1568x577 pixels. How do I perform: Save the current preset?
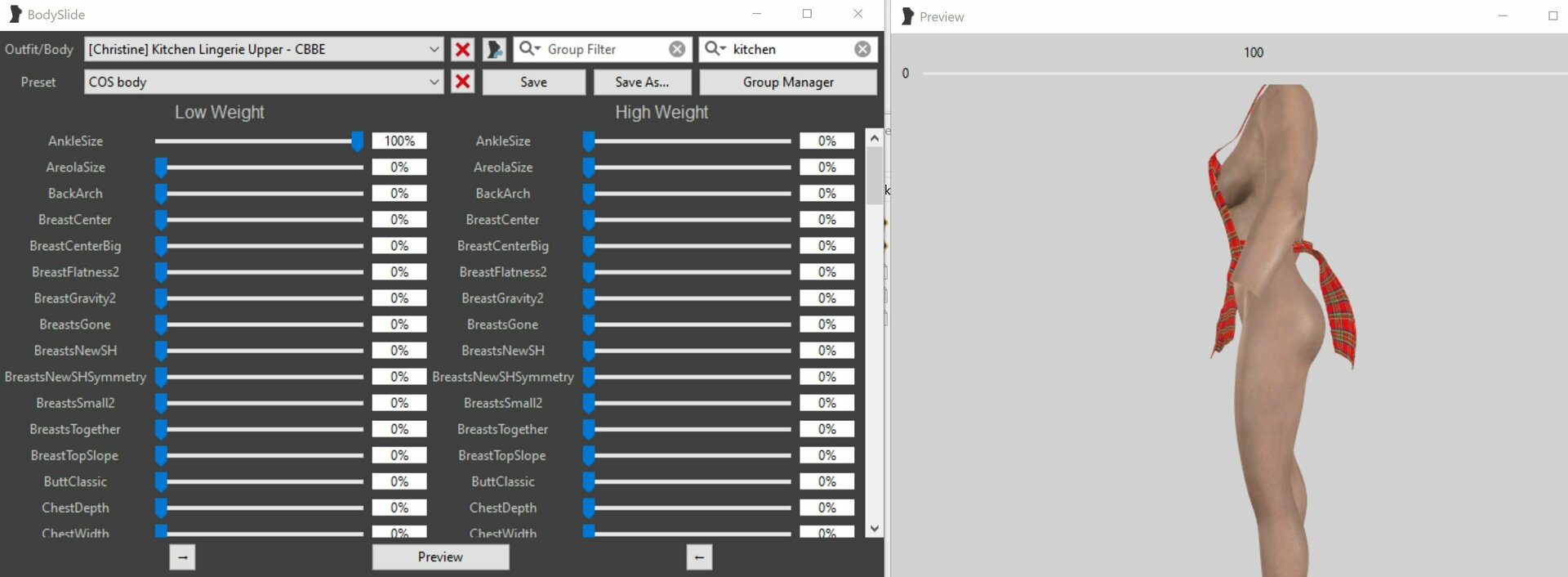(534, 82)
